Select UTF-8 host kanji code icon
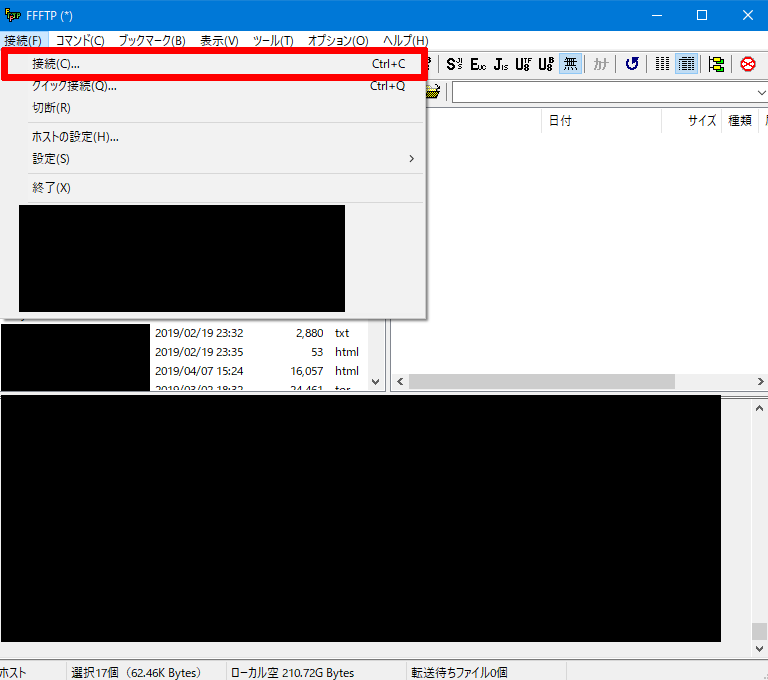The height and width of the screenshot is (680, 768). point(523,64)
